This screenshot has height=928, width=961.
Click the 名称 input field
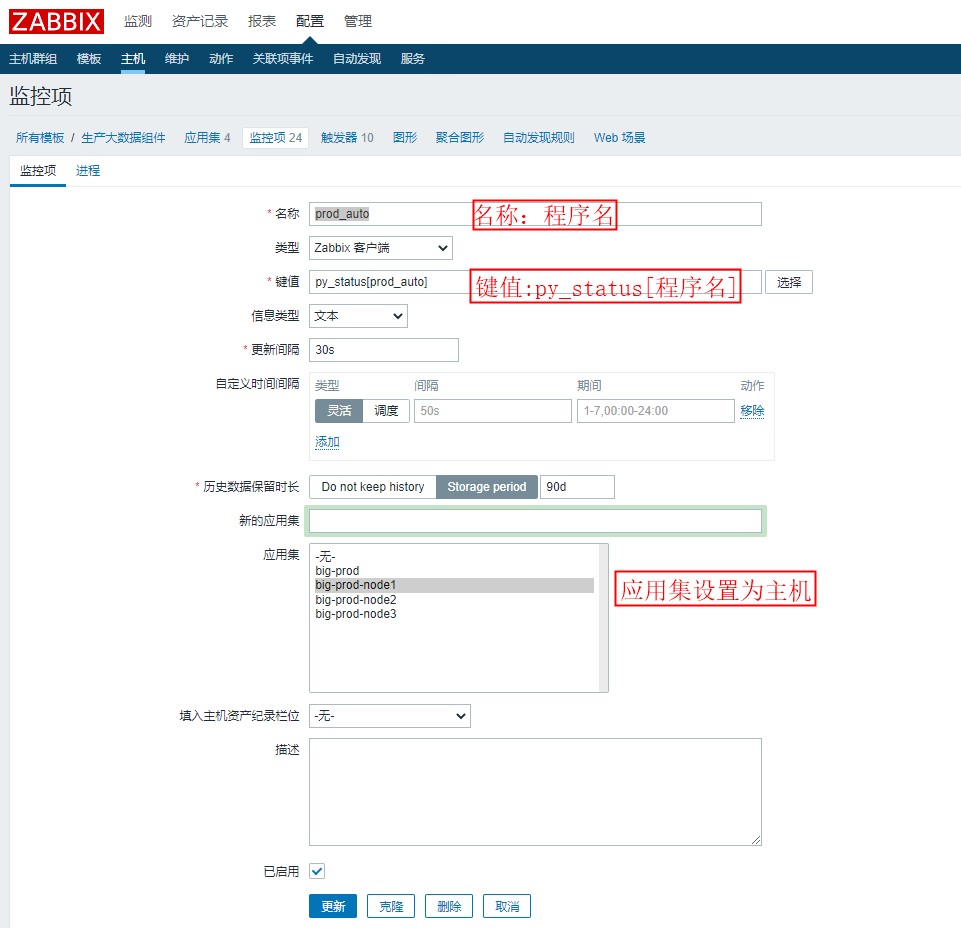pos(535,214)
